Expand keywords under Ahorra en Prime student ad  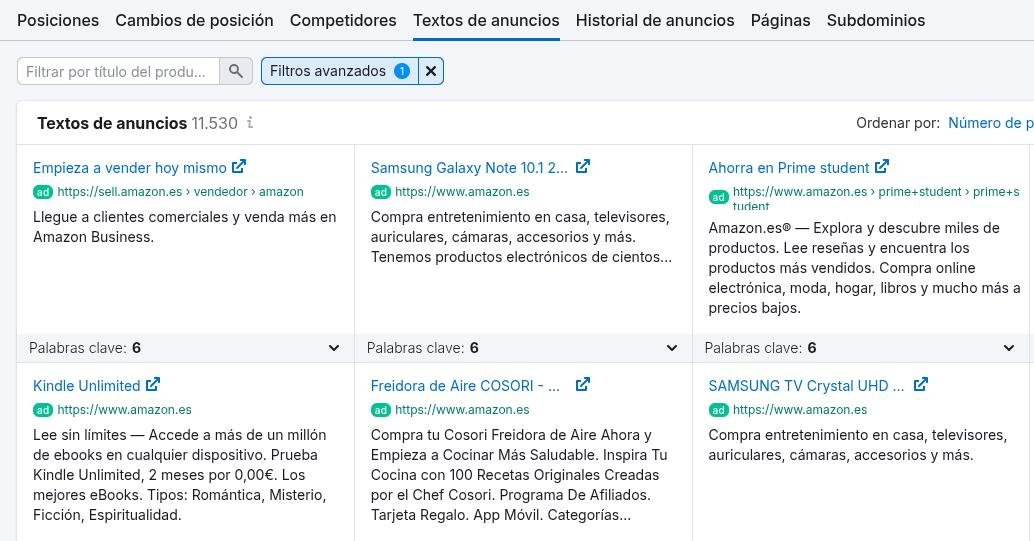point(1009,348)
